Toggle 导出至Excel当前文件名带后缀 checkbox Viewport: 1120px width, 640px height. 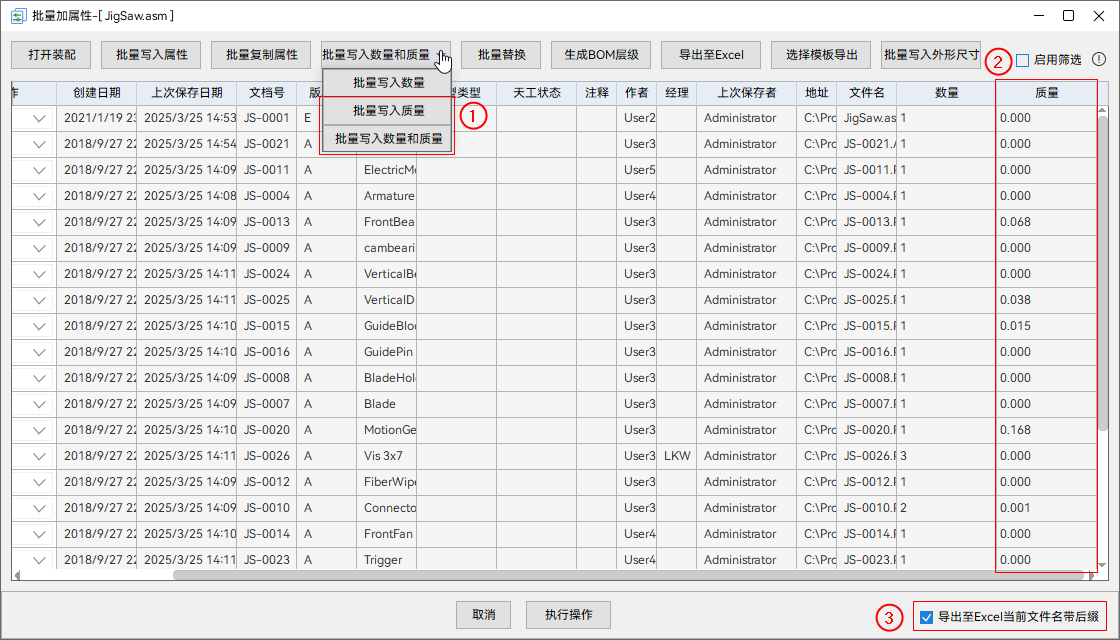pos(926,617)
